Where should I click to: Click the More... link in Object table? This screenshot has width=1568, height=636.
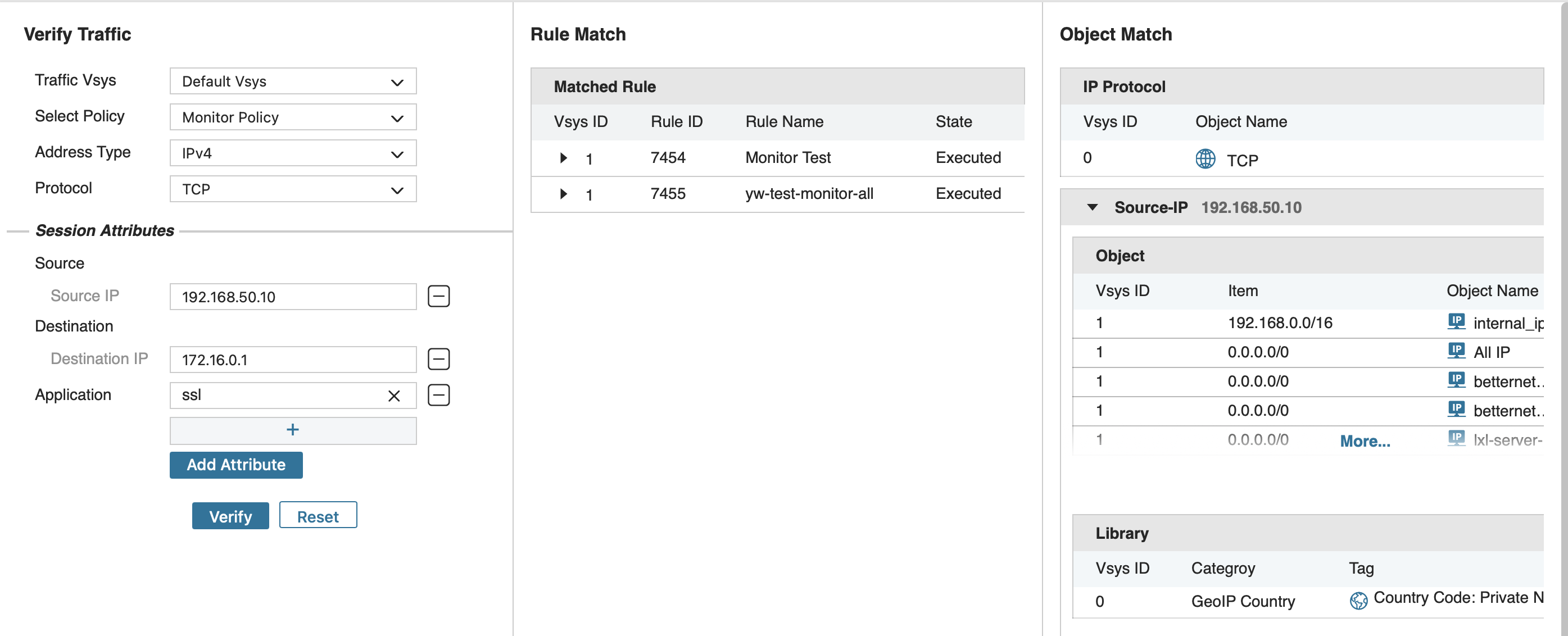(x=1365, y=441)
